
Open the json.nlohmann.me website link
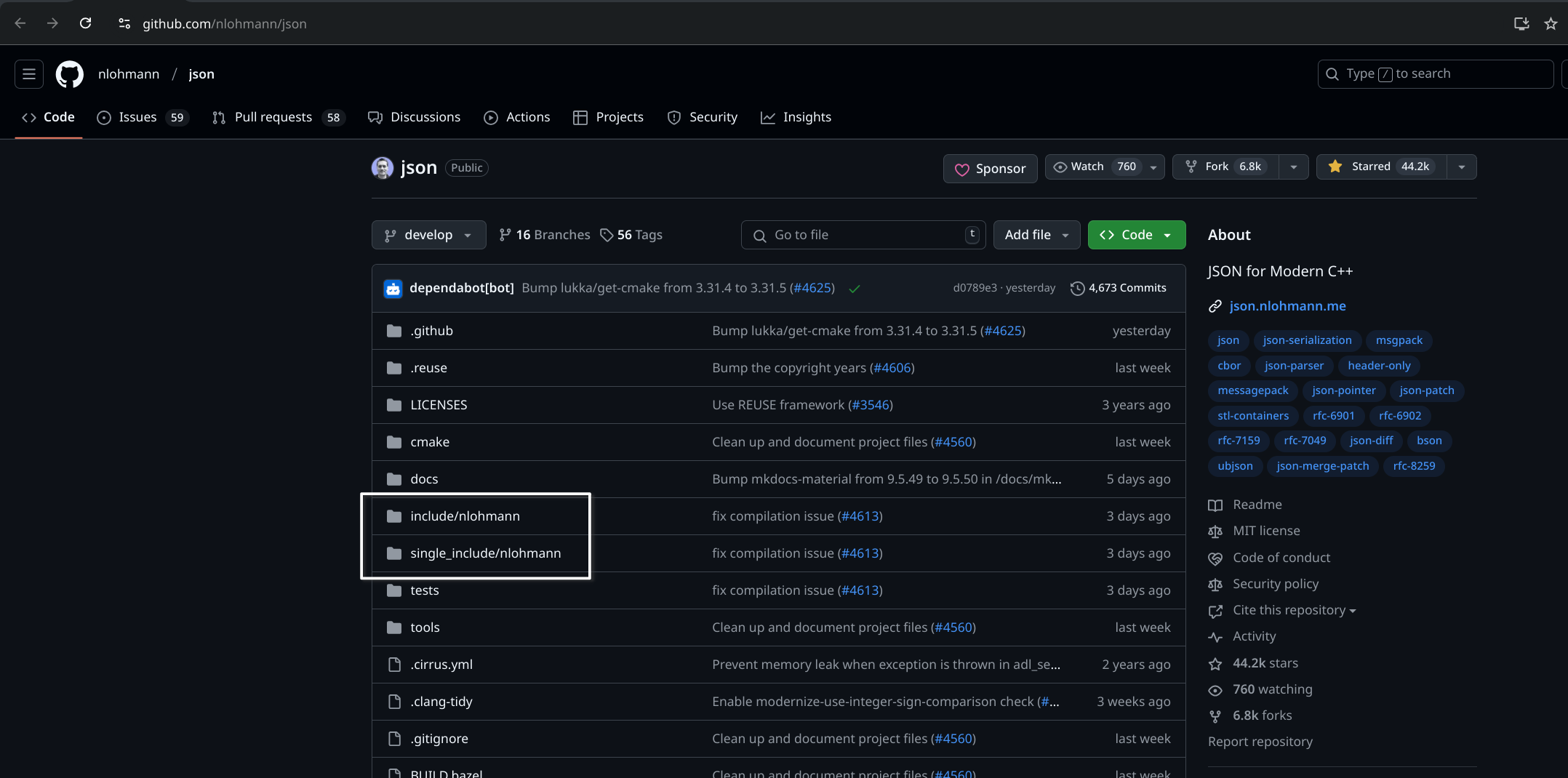coord(1287,306)
